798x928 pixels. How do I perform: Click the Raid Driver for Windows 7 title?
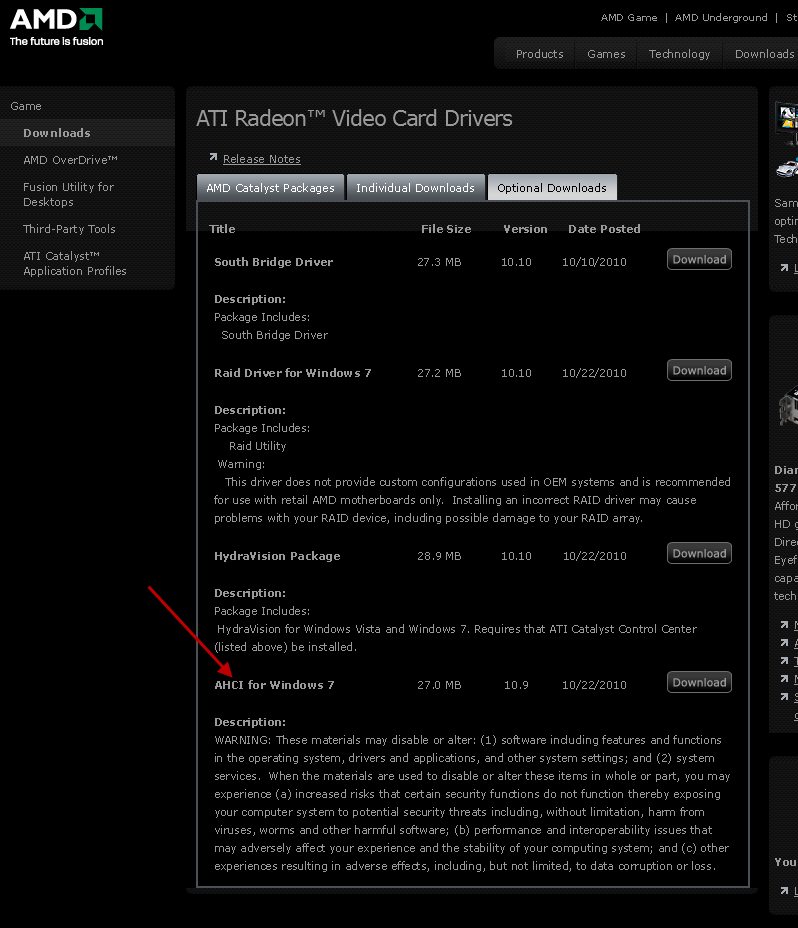click(x=292, y=373)
